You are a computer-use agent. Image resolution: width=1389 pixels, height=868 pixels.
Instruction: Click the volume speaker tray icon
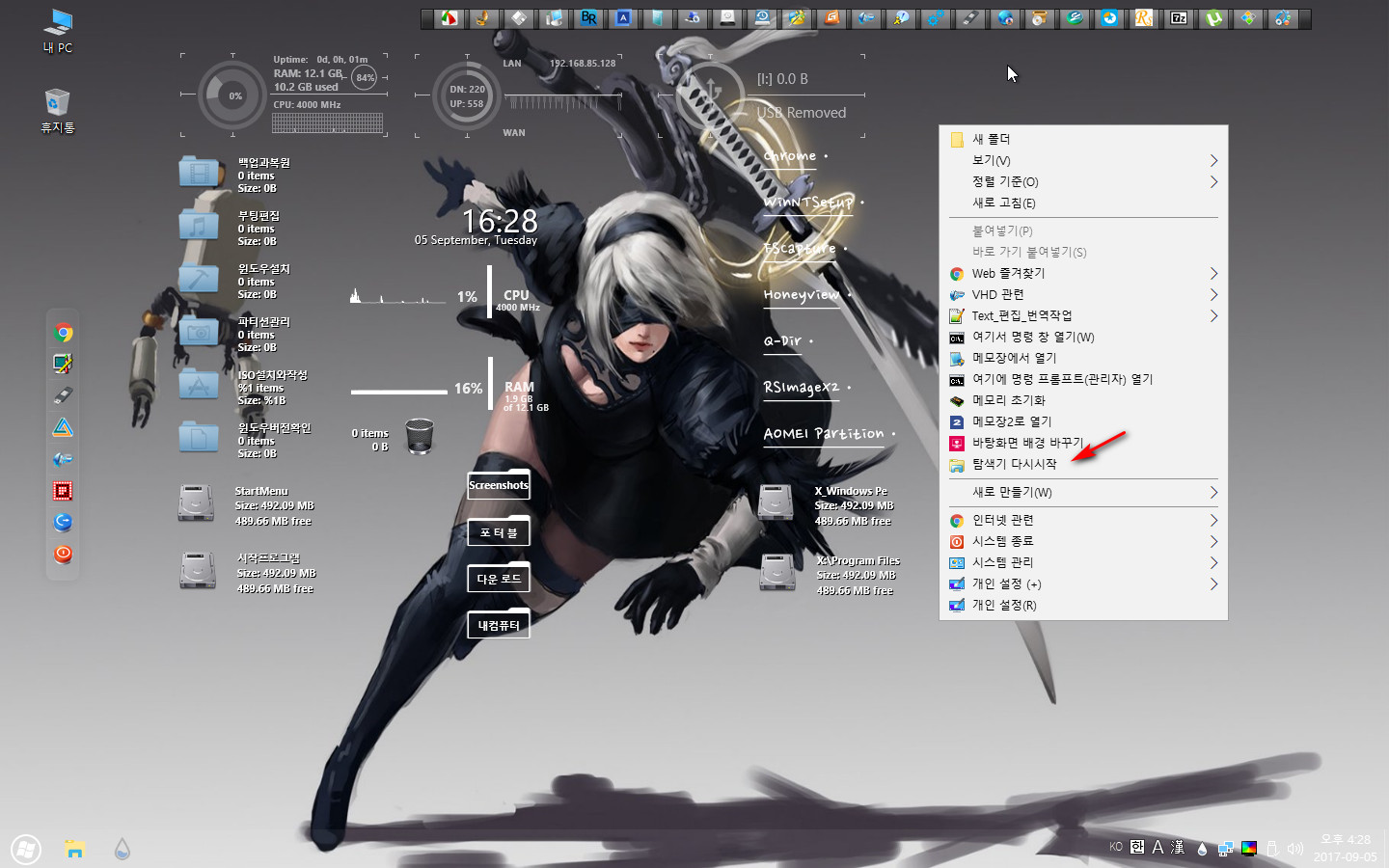[1295, 849]
